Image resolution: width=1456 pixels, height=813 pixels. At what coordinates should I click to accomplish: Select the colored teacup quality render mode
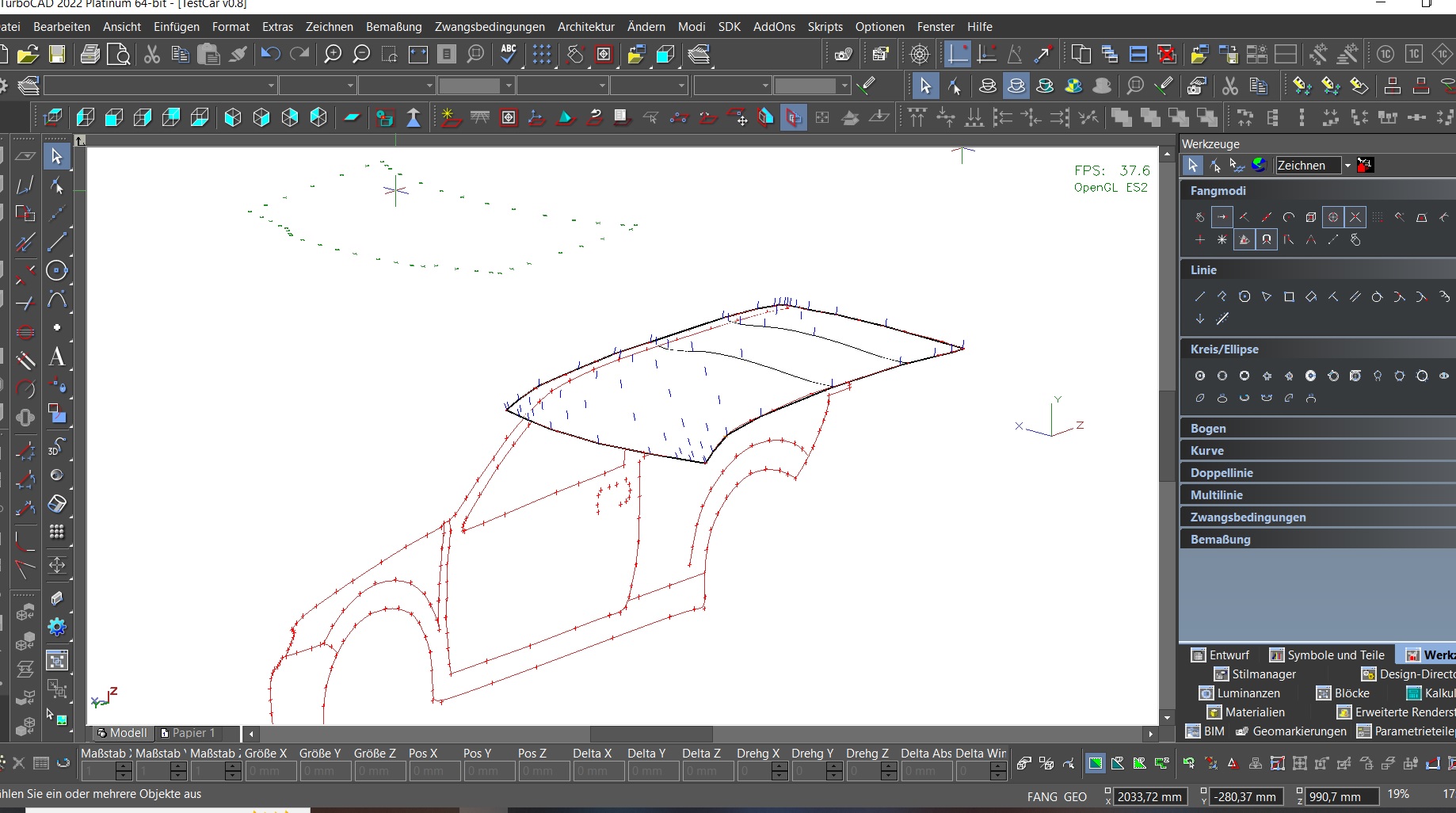(x=1073, y=86)
